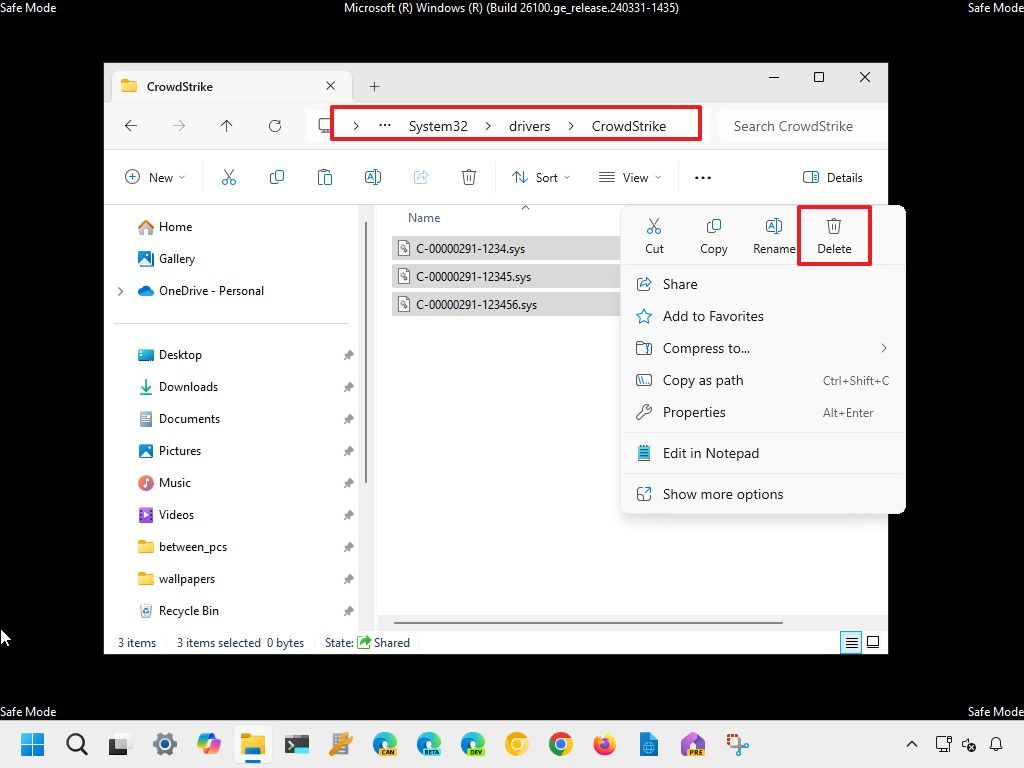Click Add to Favorites

pos(713,316)
